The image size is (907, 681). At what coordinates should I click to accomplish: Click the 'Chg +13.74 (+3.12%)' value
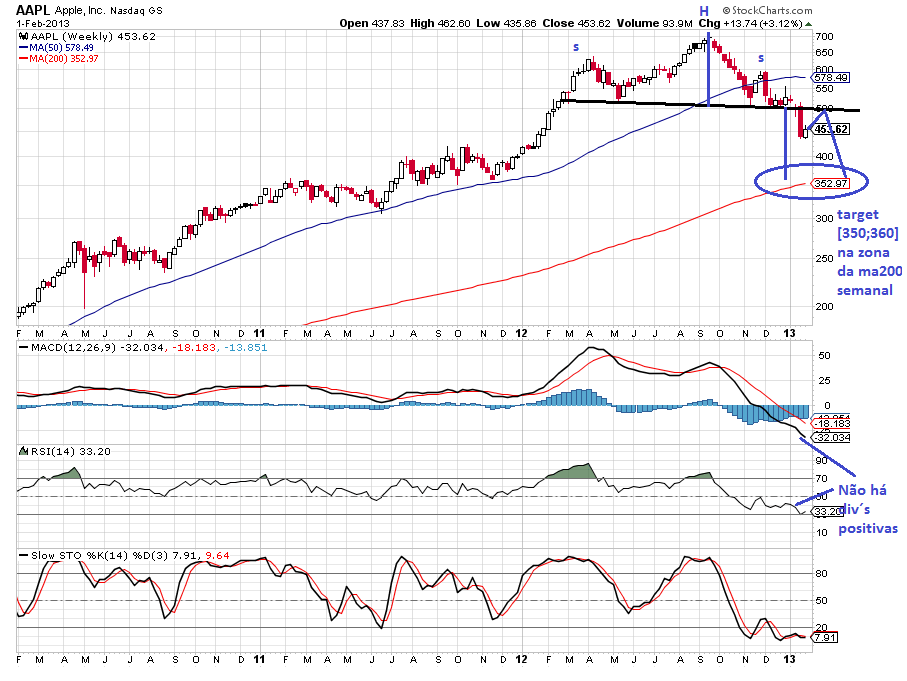750,23
